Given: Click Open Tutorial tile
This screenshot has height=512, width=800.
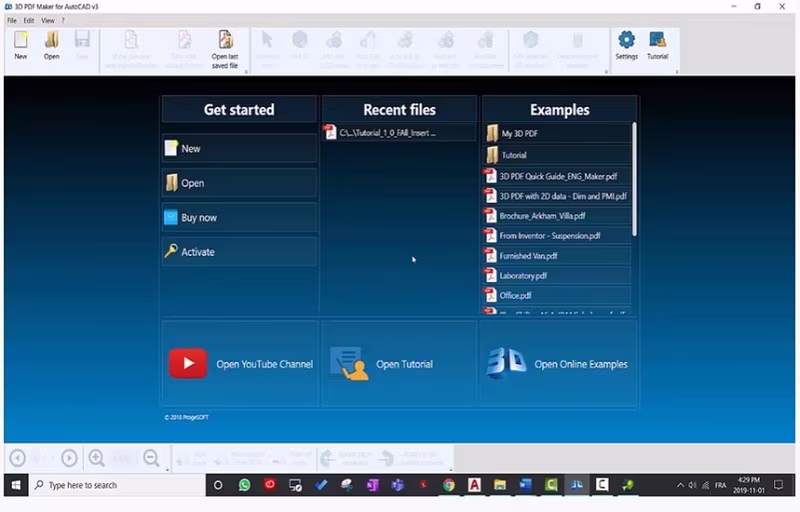Looking at the screenshot, I should (399, 364).
